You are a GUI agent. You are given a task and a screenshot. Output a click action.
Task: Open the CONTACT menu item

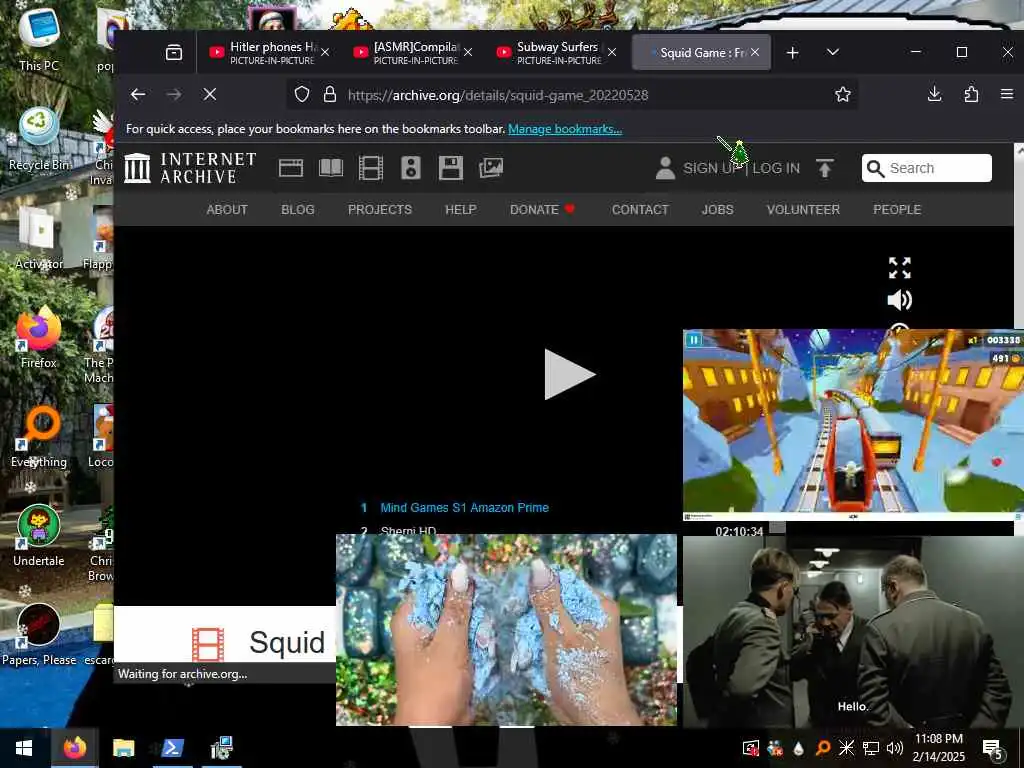coord(640,210)
